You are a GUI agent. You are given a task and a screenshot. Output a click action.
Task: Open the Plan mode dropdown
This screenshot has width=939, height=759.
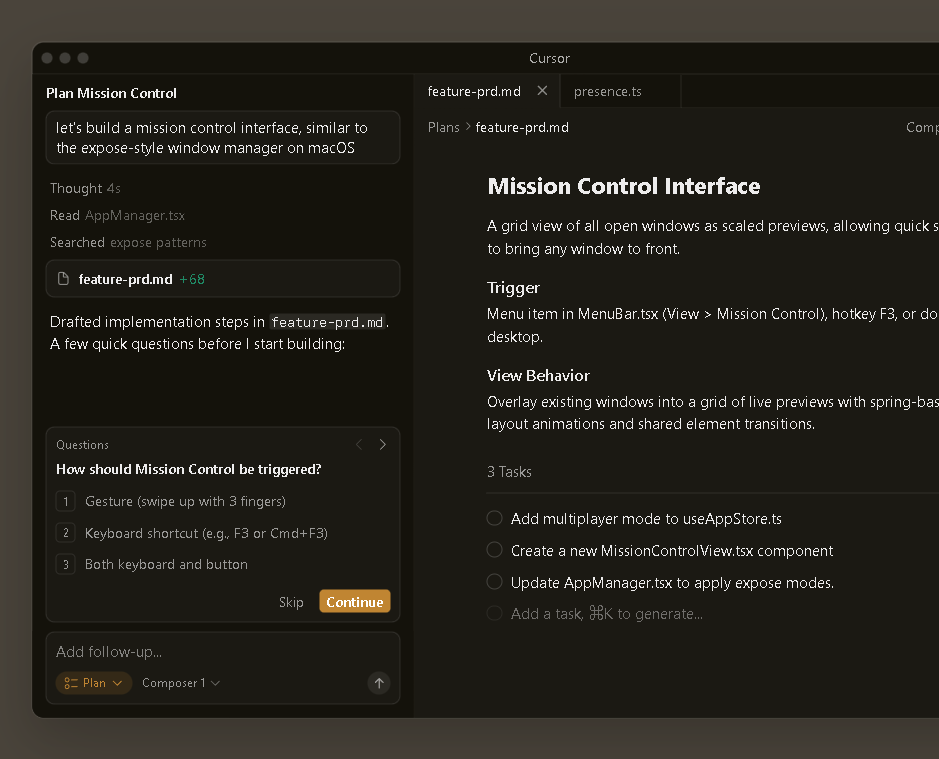pyautogui.click(x=94, y=683)
